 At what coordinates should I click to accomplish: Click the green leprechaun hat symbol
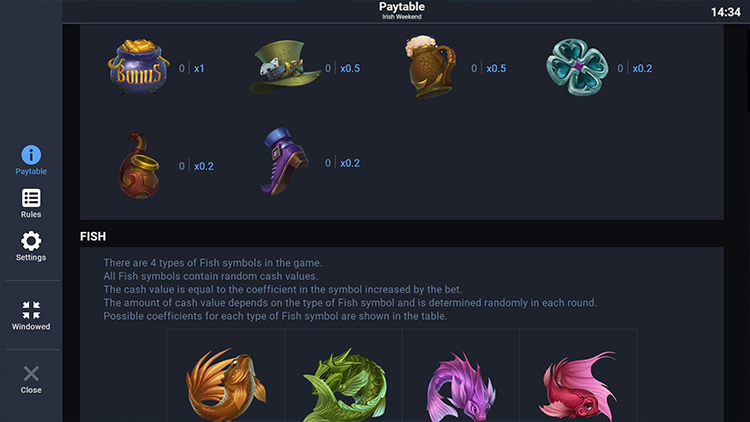[283, 68]
